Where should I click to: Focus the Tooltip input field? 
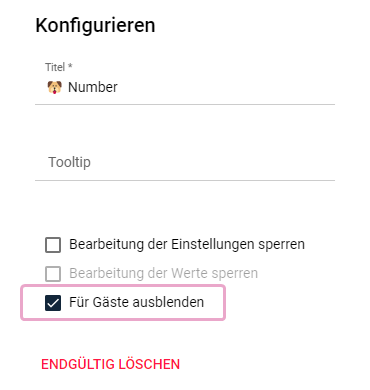[x=185, y=162]
